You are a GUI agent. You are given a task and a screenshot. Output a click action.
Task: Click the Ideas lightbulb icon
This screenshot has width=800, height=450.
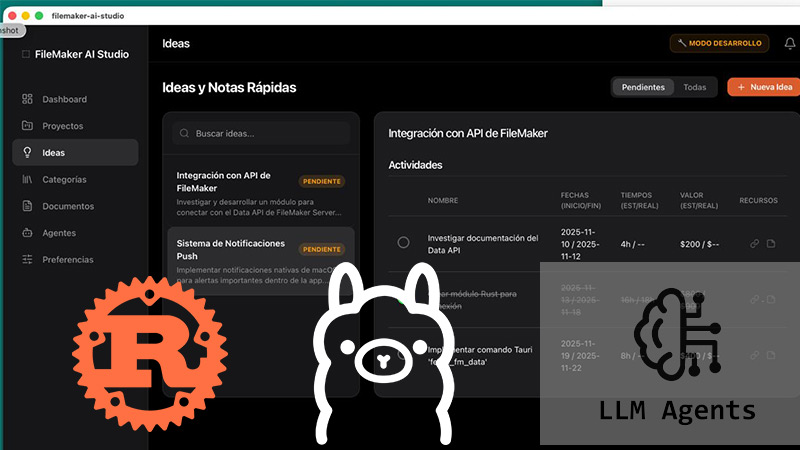pos(27,152)
